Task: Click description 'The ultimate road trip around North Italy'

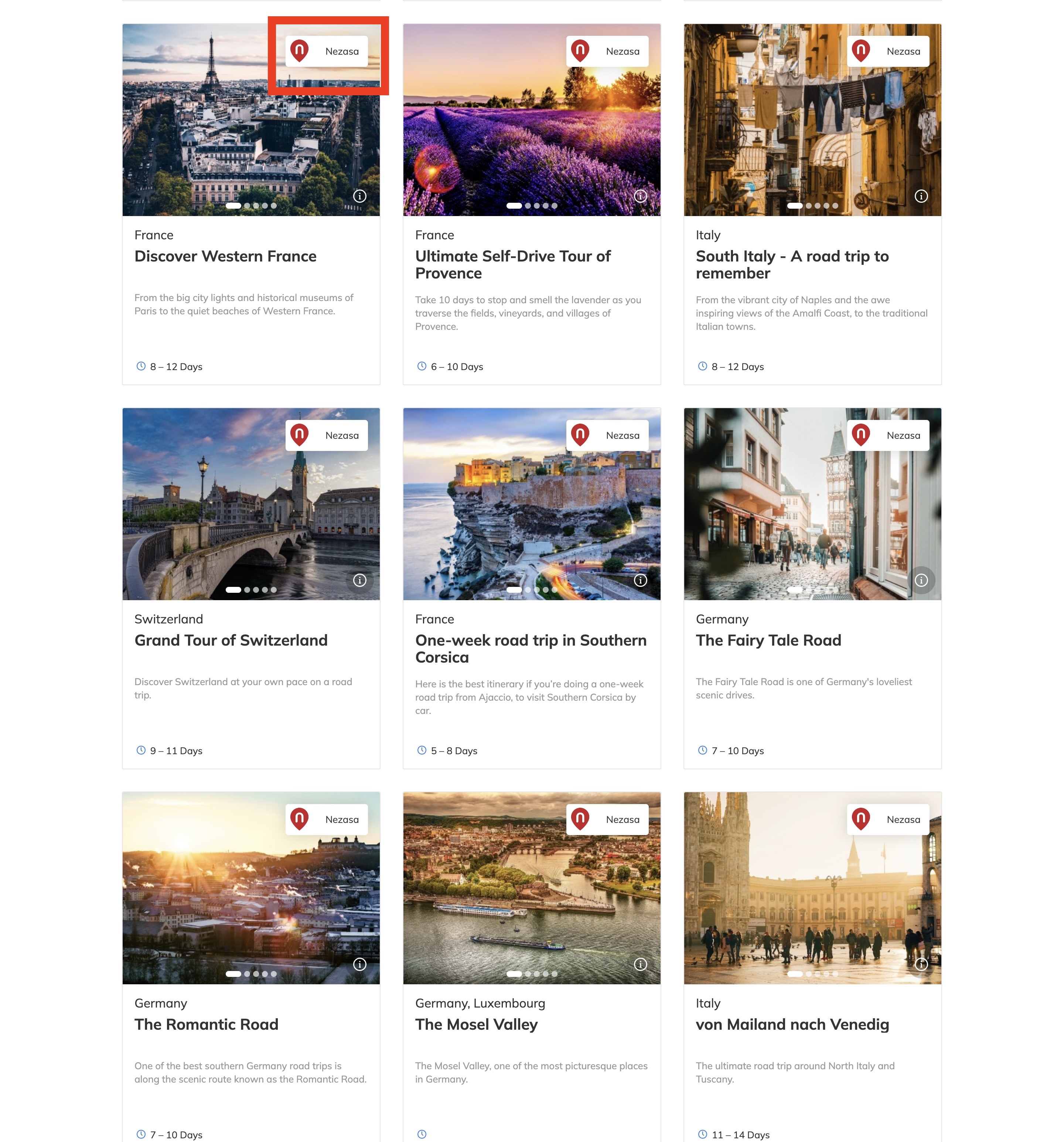Action: (795, 1073)
